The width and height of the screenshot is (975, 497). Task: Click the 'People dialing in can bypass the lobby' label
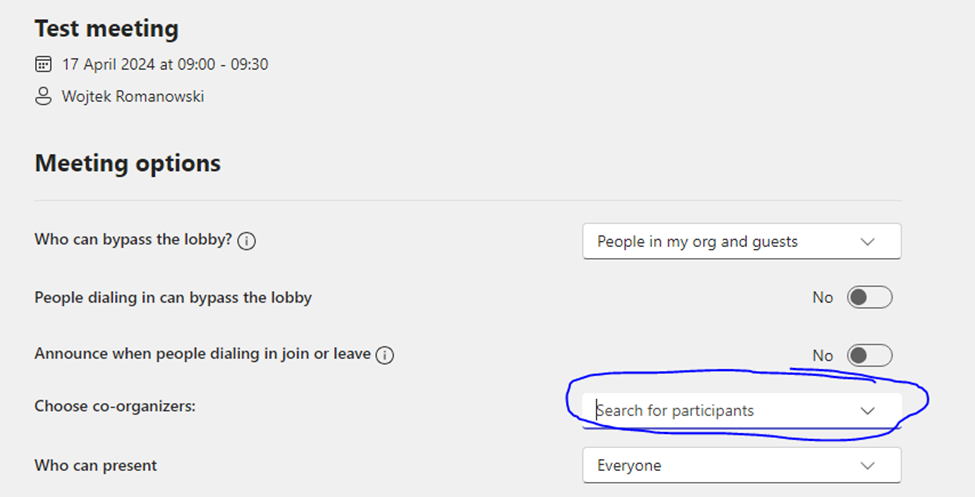click(x=173, y=297)
